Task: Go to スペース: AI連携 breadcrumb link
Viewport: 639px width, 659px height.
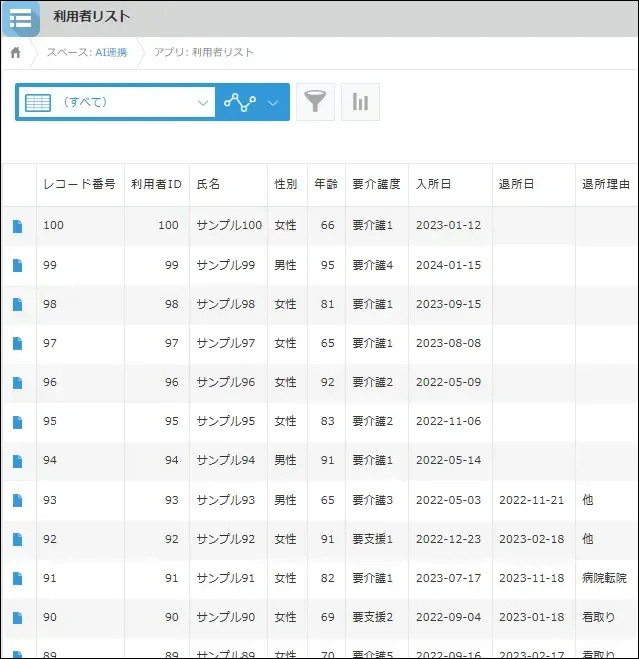Action: [87, 53]
